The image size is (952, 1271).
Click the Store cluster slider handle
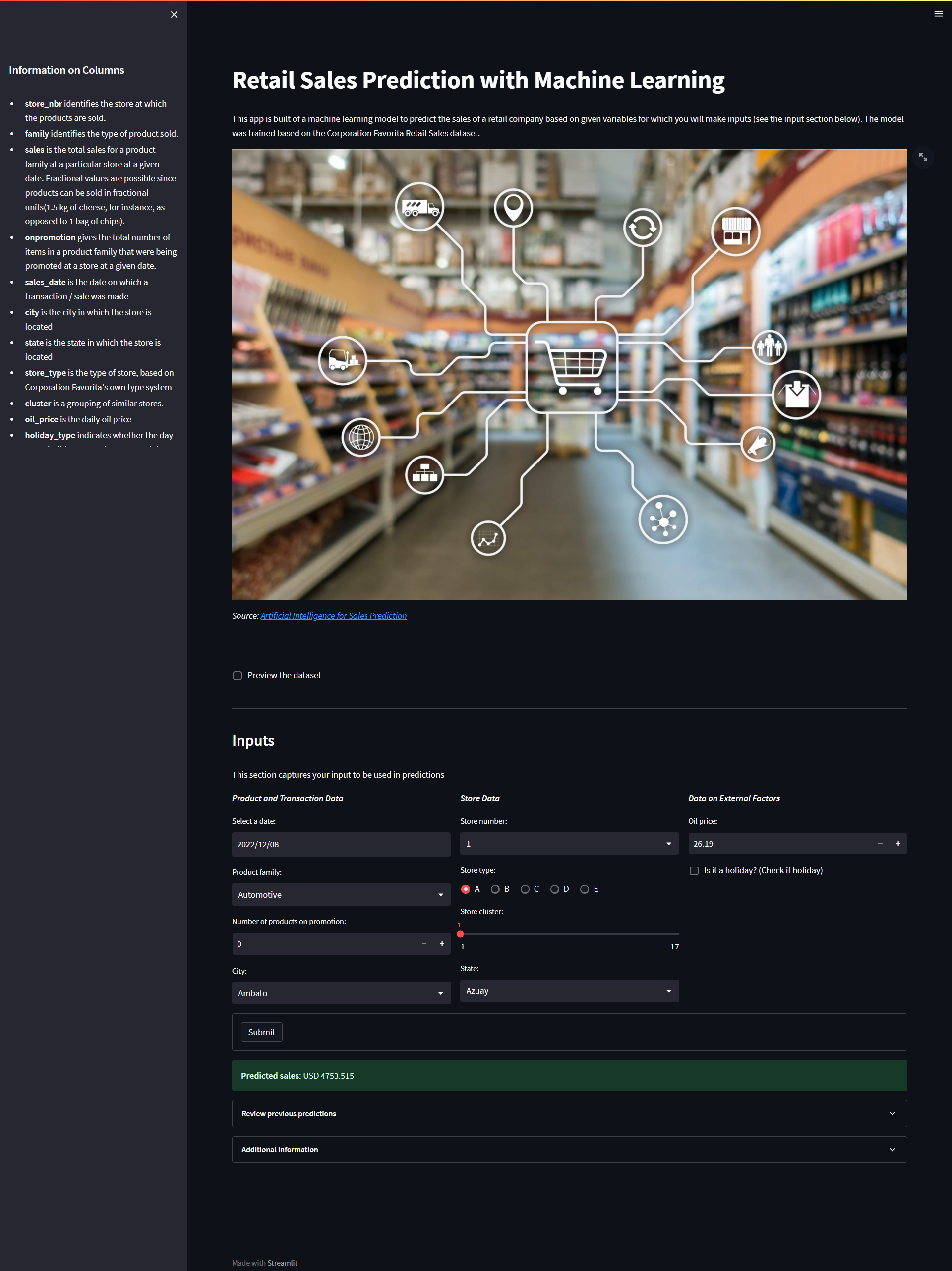[460, 934]
